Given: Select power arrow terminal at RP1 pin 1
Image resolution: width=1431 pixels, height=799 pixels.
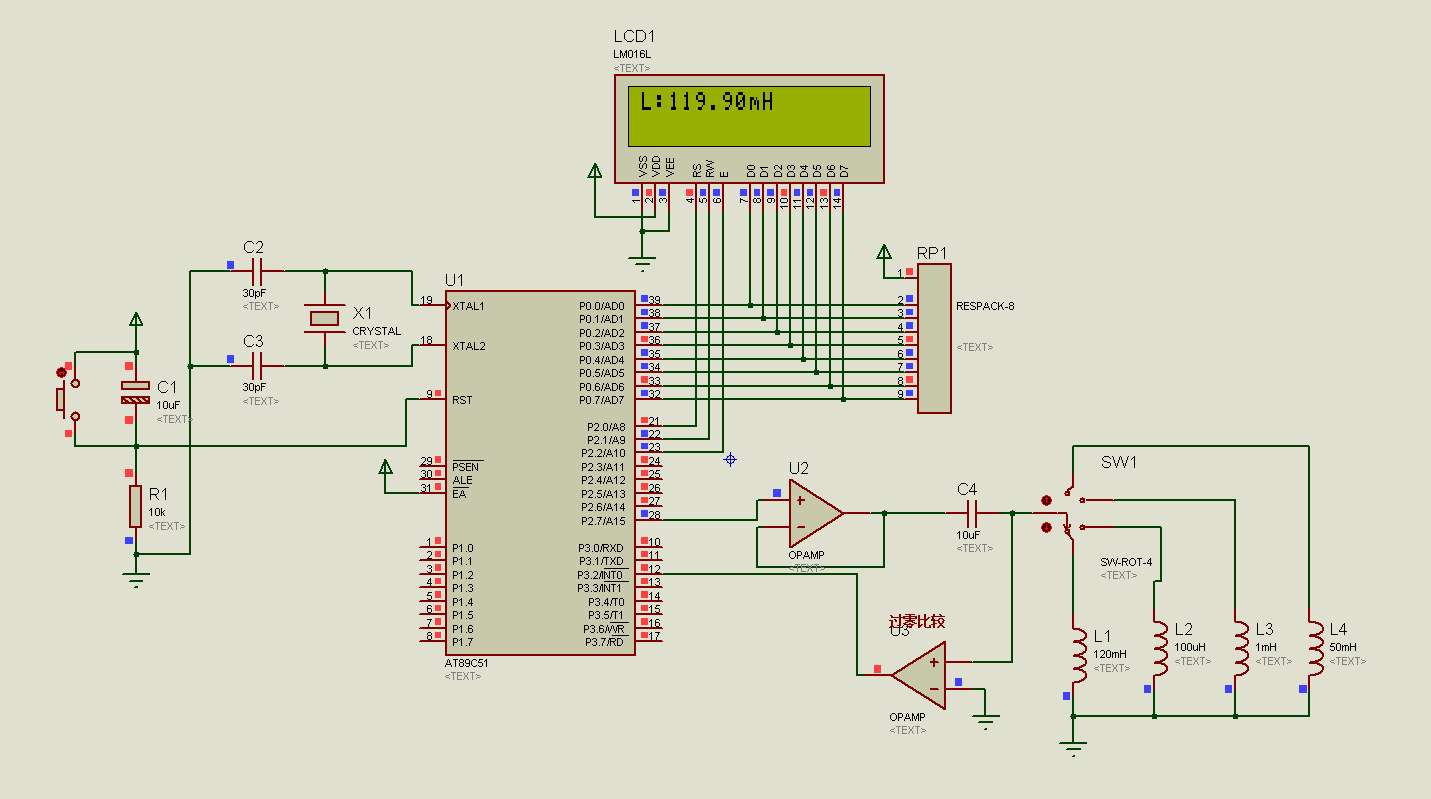Looking at the screenshot, I should pos(883,252).
